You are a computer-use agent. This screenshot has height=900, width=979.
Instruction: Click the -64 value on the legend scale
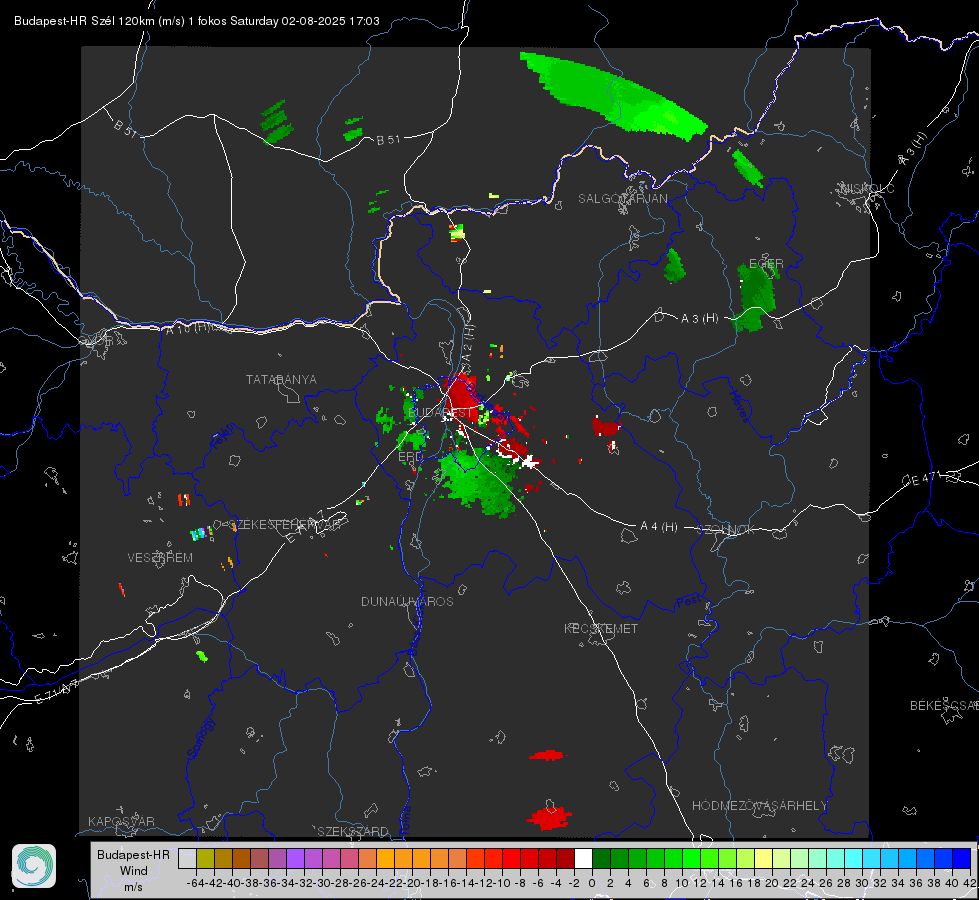pyautogui.click(x=195, y=883)
